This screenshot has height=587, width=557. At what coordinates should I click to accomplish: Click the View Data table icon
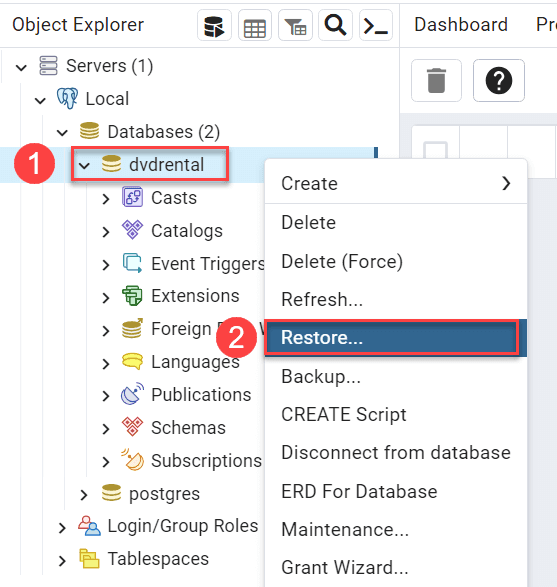coord(255,25)
